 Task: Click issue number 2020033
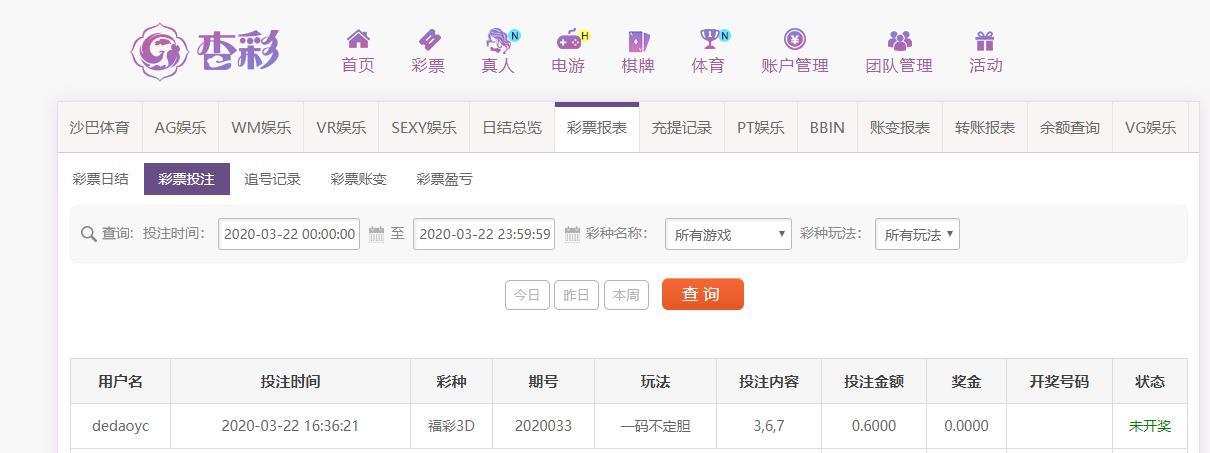tap(543, 426)
